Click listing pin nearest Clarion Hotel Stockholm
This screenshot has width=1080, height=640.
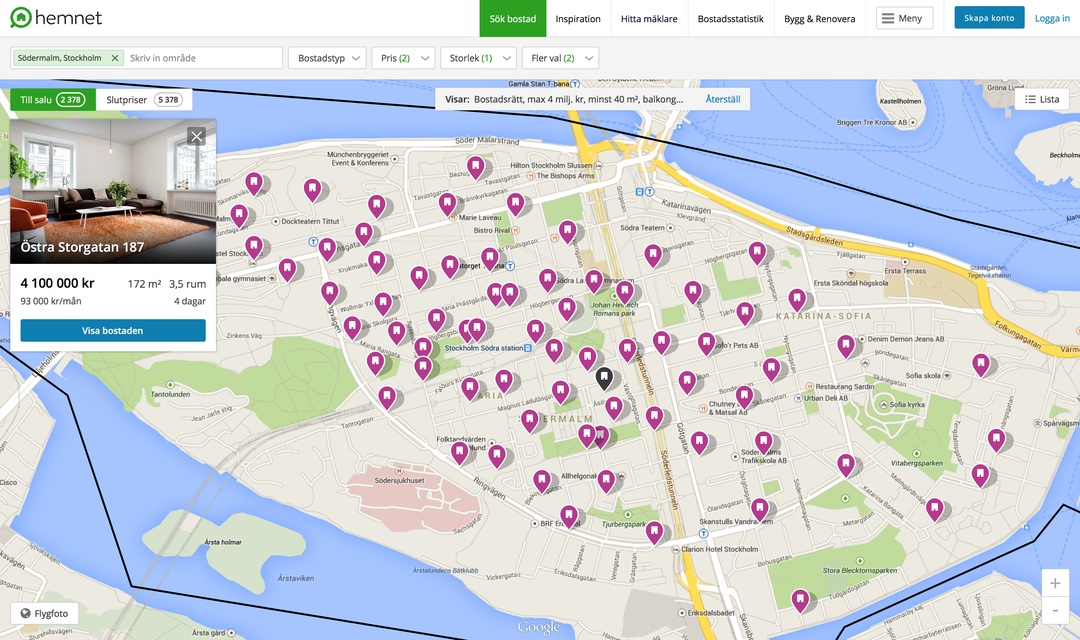click(x=654, y=531)
